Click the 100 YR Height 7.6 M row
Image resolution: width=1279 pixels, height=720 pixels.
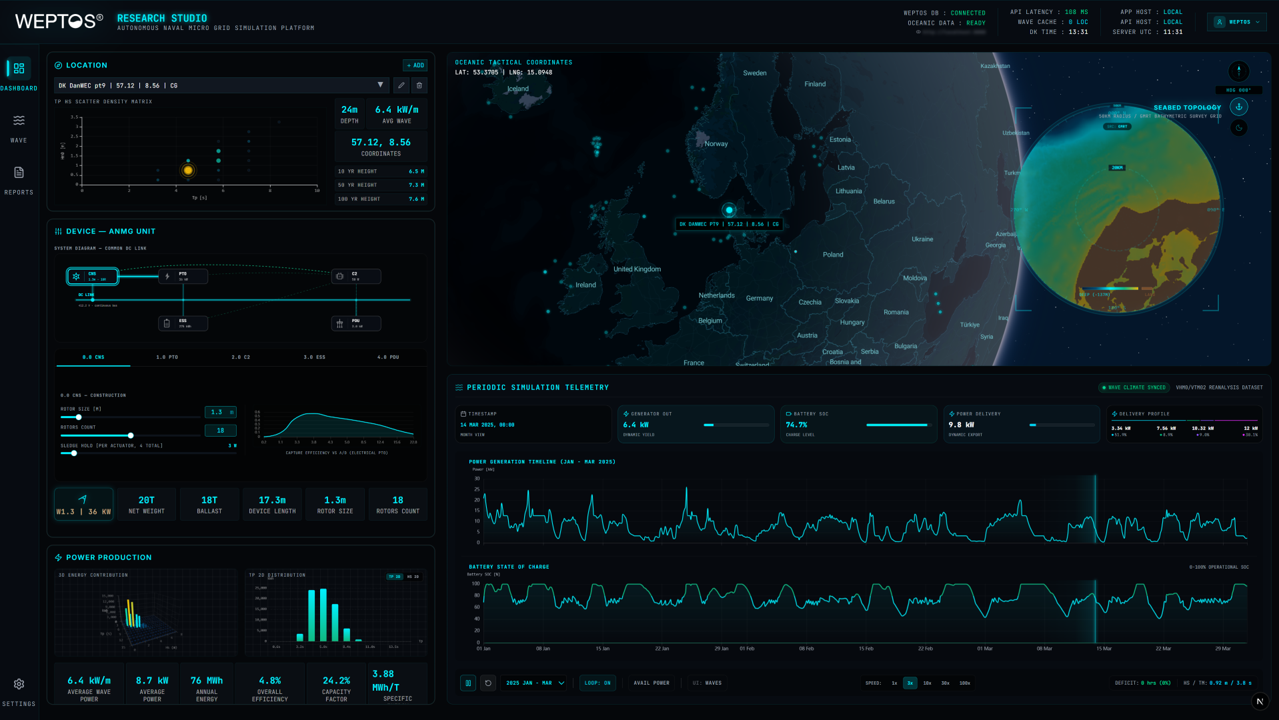[x=380, y=199]
